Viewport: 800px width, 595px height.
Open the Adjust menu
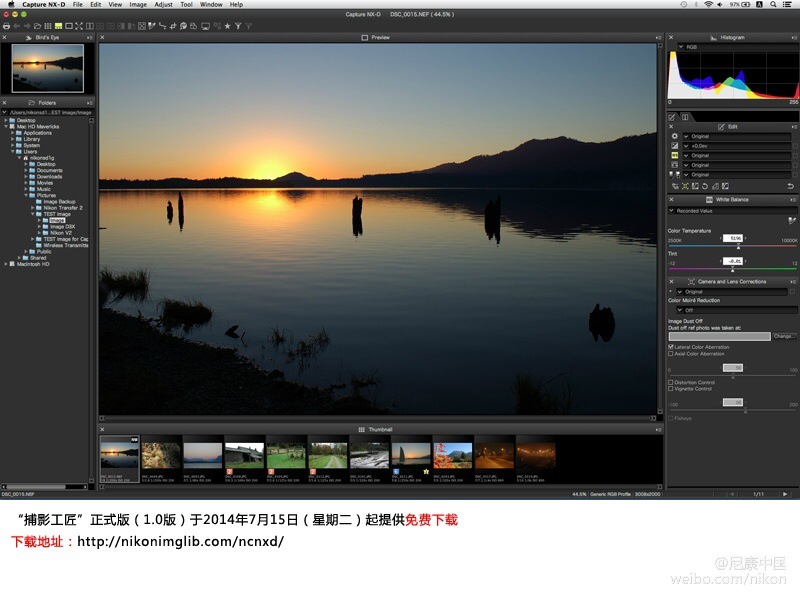tap(163, 4)
